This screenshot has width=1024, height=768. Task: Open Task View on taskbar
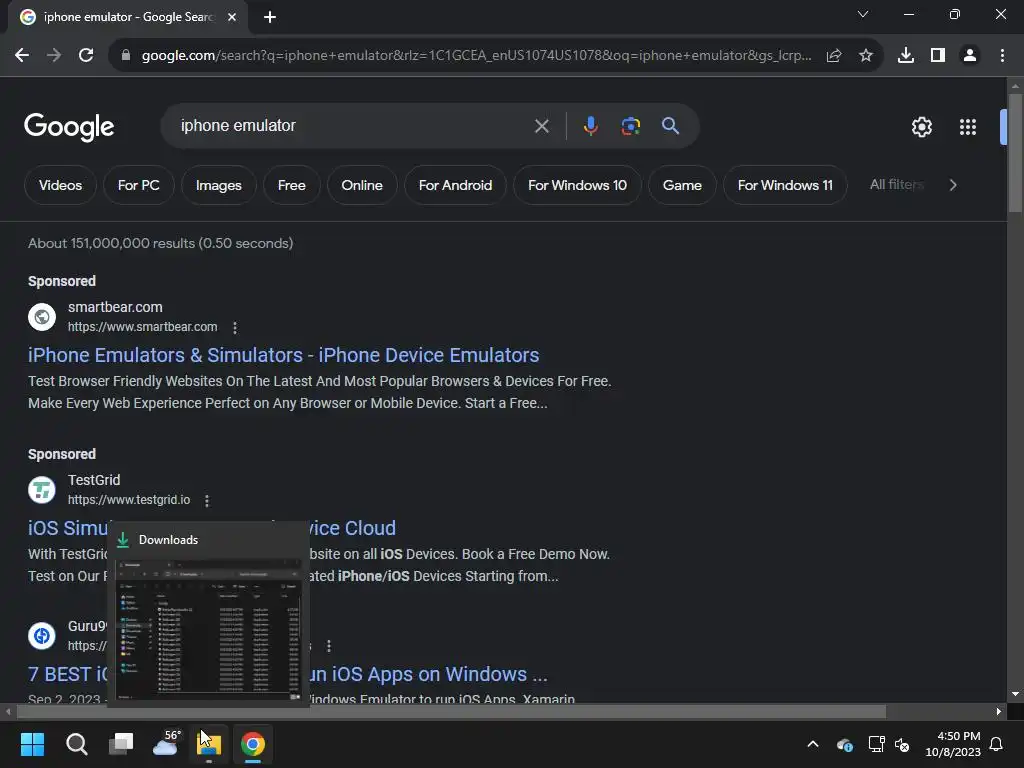pyautogui.click(x=121, y=744)
